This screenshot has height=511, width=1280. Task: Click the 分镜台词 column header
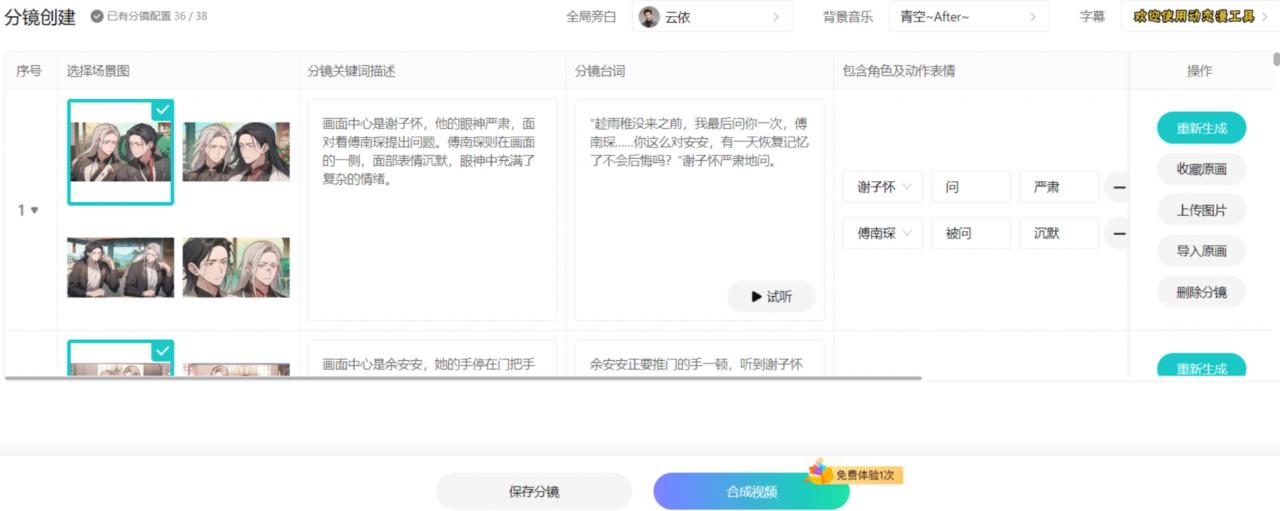[600, 71]
